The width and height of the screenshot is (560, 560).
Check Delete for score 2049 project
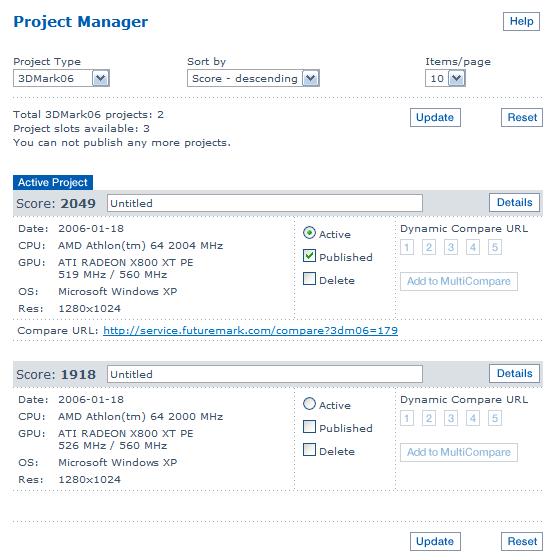pyautogui.click(x=309, y=279)
